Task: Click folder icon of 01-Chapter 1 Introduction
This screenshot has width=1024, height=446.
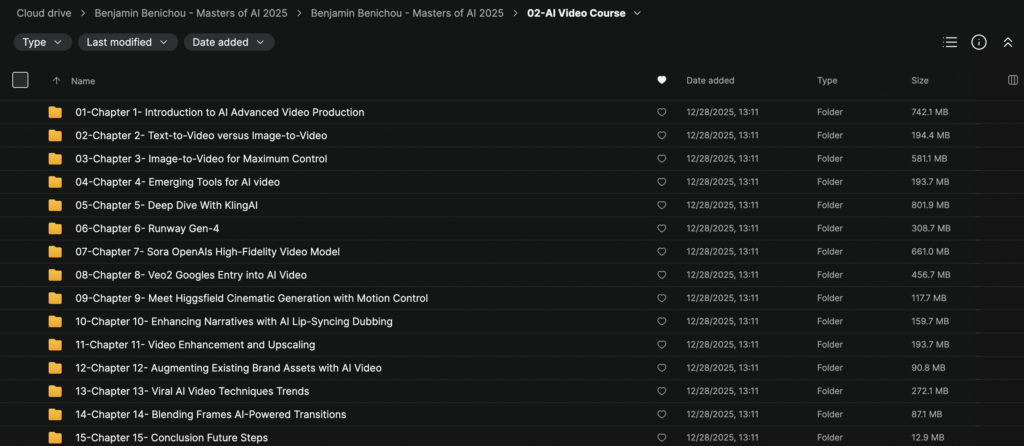Action: click(56, 112)
